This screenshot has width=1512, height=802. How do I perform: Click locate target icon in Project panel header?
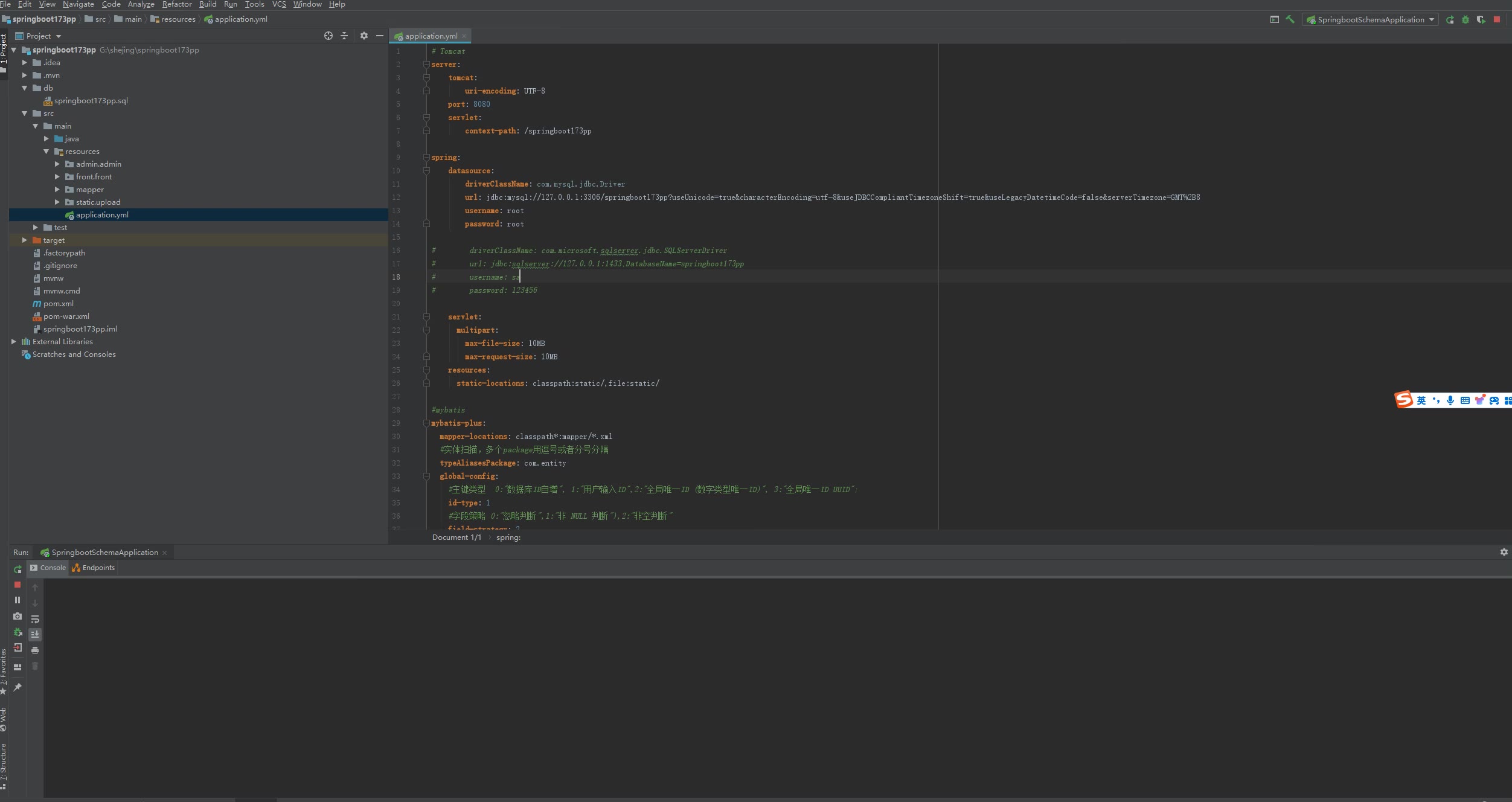[328, 36]
